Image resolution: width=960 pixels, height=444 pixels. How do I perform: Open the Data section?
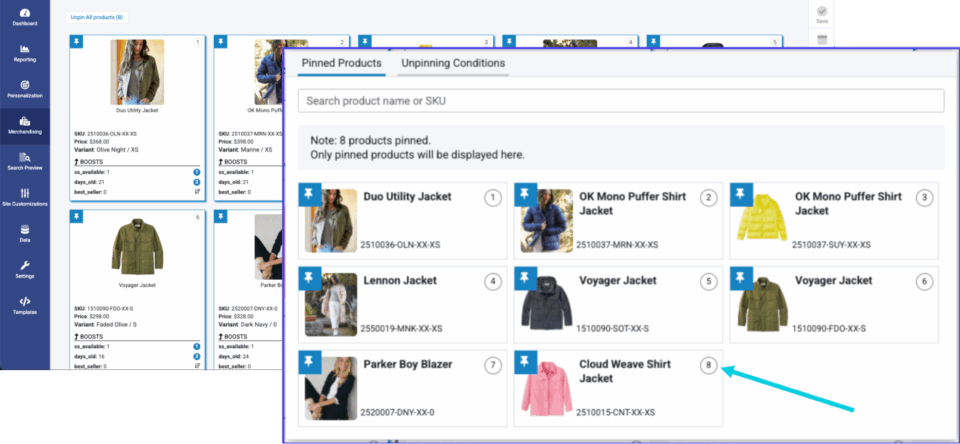[x=25, y=233]
